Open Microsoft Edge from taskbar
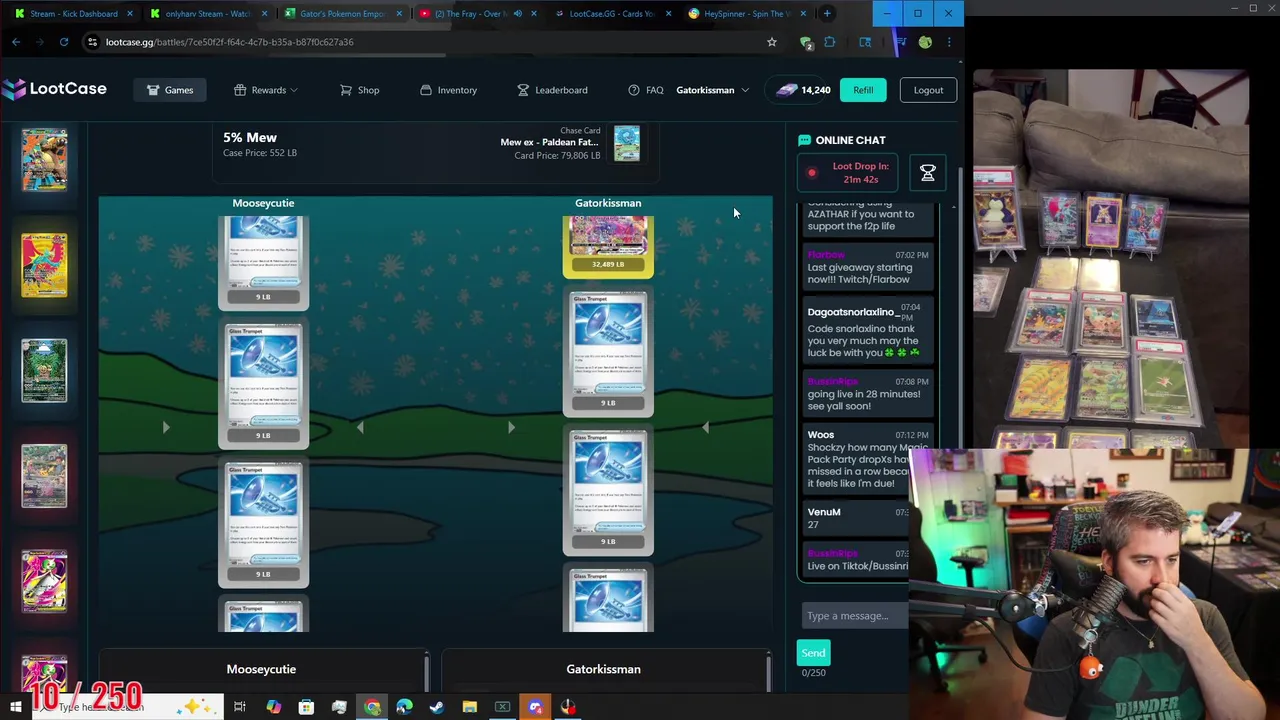 404,708
